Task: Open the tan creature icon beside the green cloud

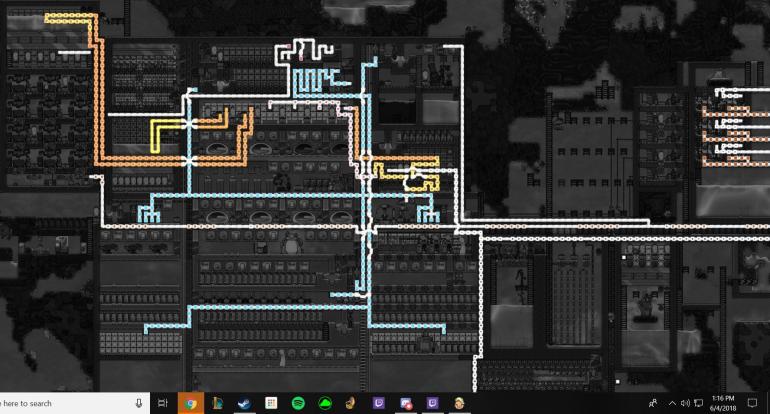Action: click(x=351, y=403)
